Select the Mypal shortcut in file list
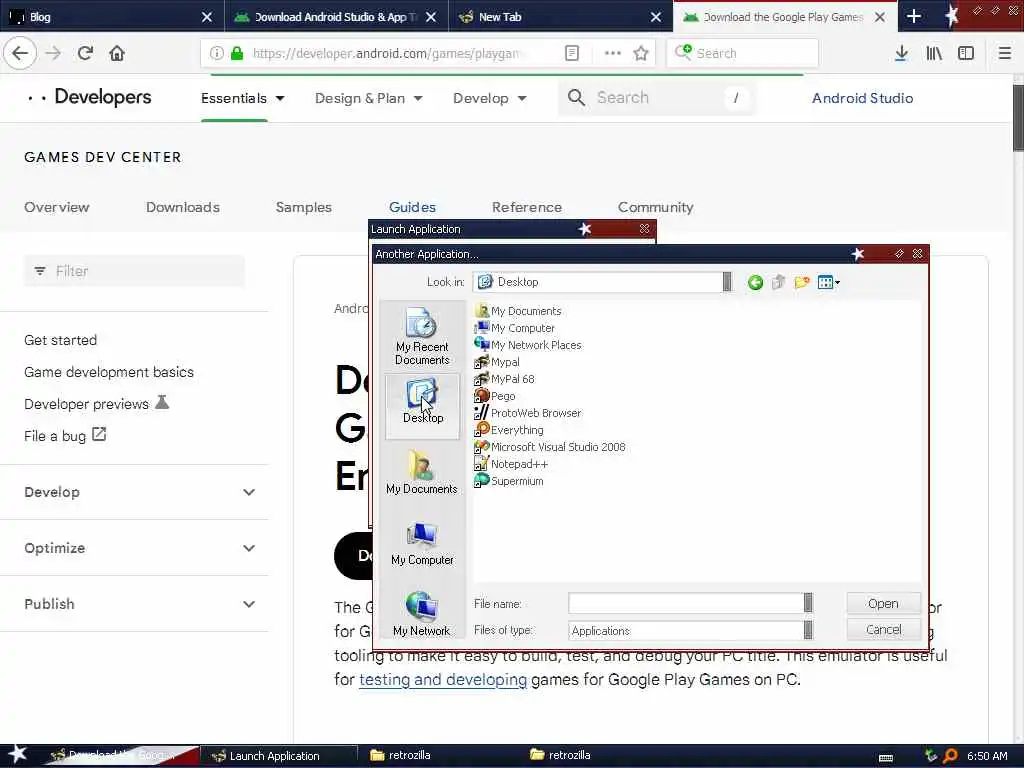Image resolution: width=1024 pixels, height=768 pixels. [x=498, y=362]
